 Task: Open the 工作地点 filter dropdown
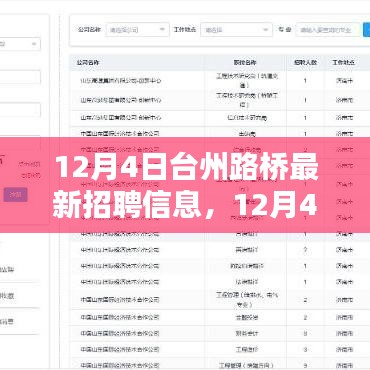coord(236,30)
